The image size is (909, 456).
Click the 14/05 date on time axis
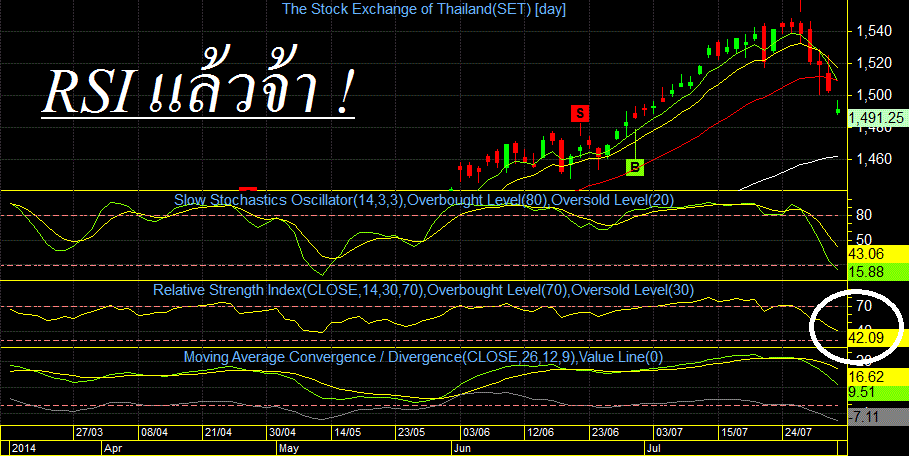[x=347, y=432]
